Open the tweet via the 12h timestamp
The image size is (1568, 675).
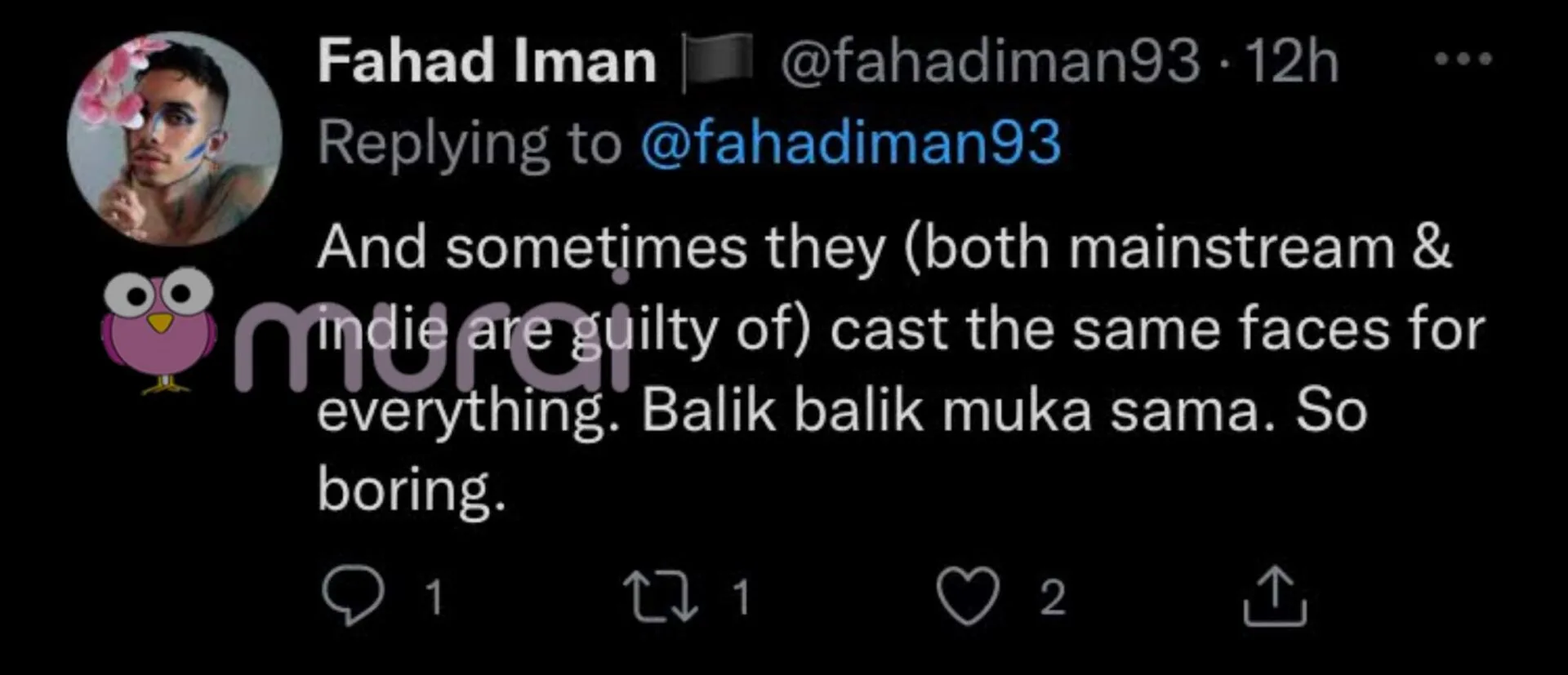click(x=1292, y=61)
